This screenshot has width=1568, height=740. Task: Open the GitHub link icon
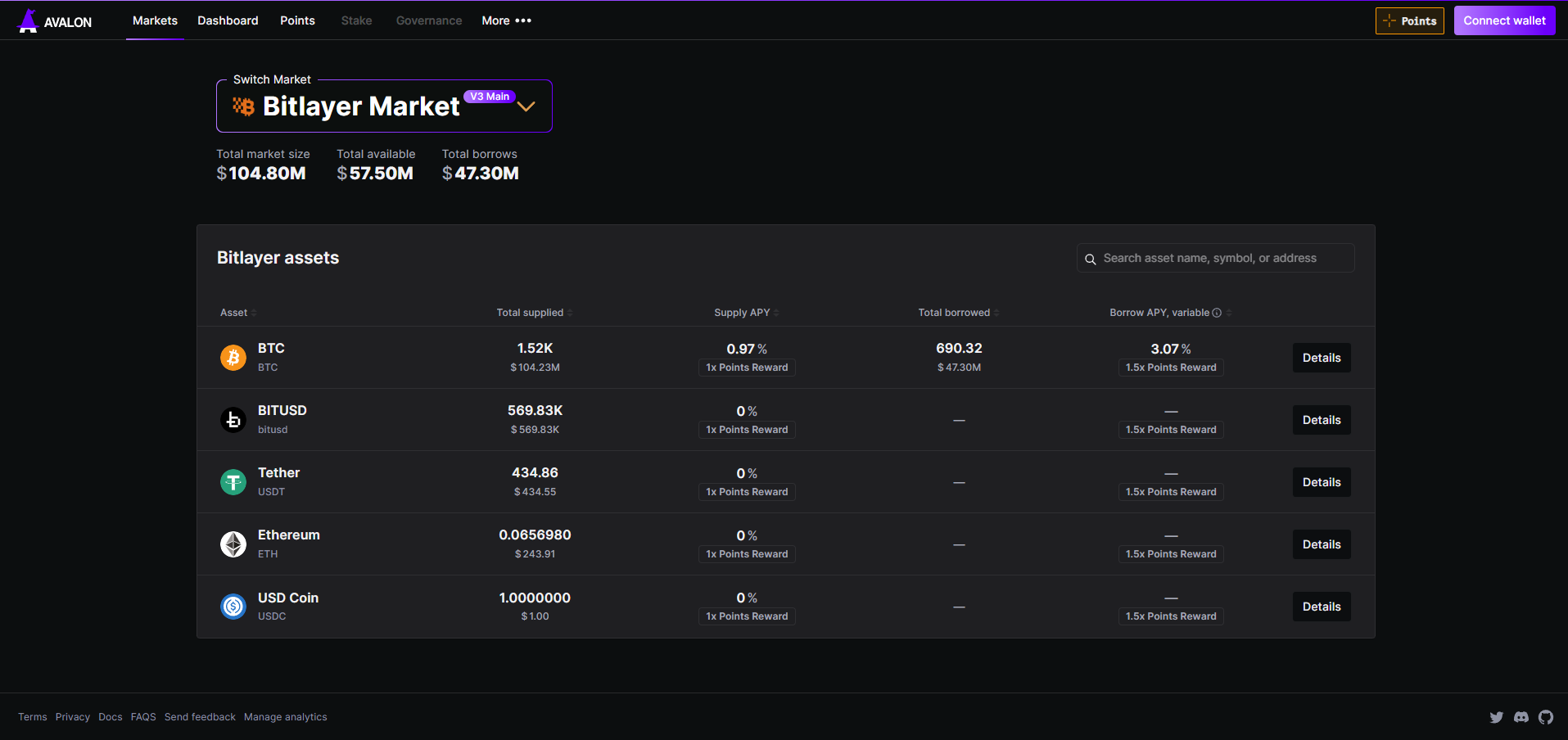1546,717
